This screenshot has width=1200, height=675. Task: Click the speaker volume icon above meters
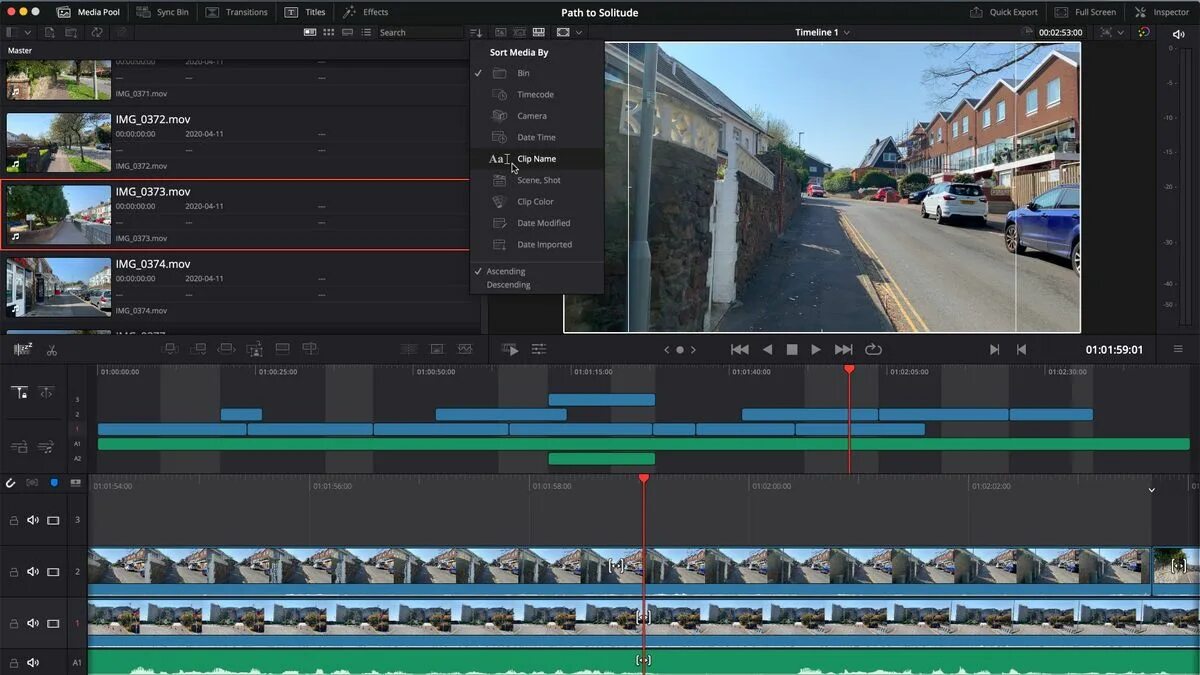(x=1178, y=34)
